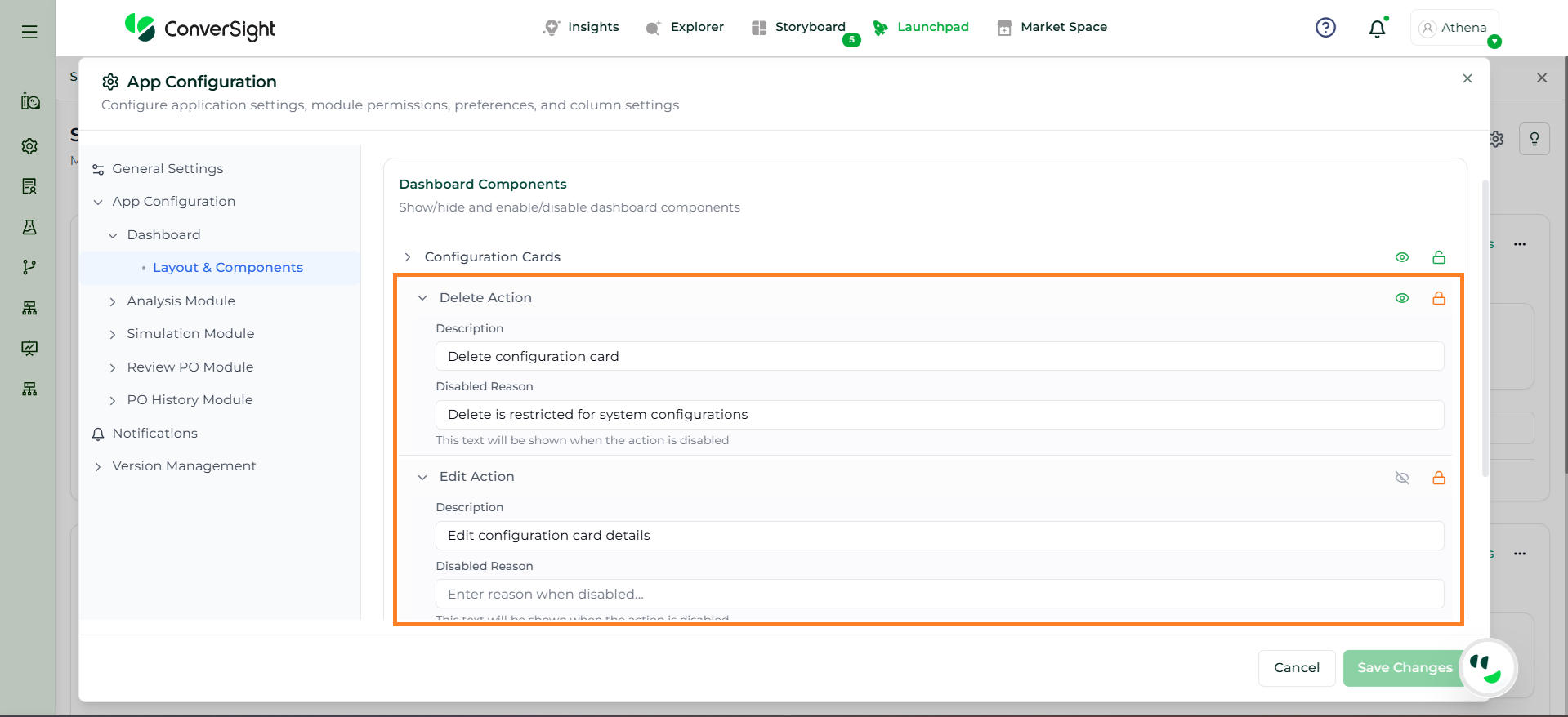Viewport: 1568px width, 717px height.
Task: Collapse the Delete Action section
Action: (x=422, y=298)
